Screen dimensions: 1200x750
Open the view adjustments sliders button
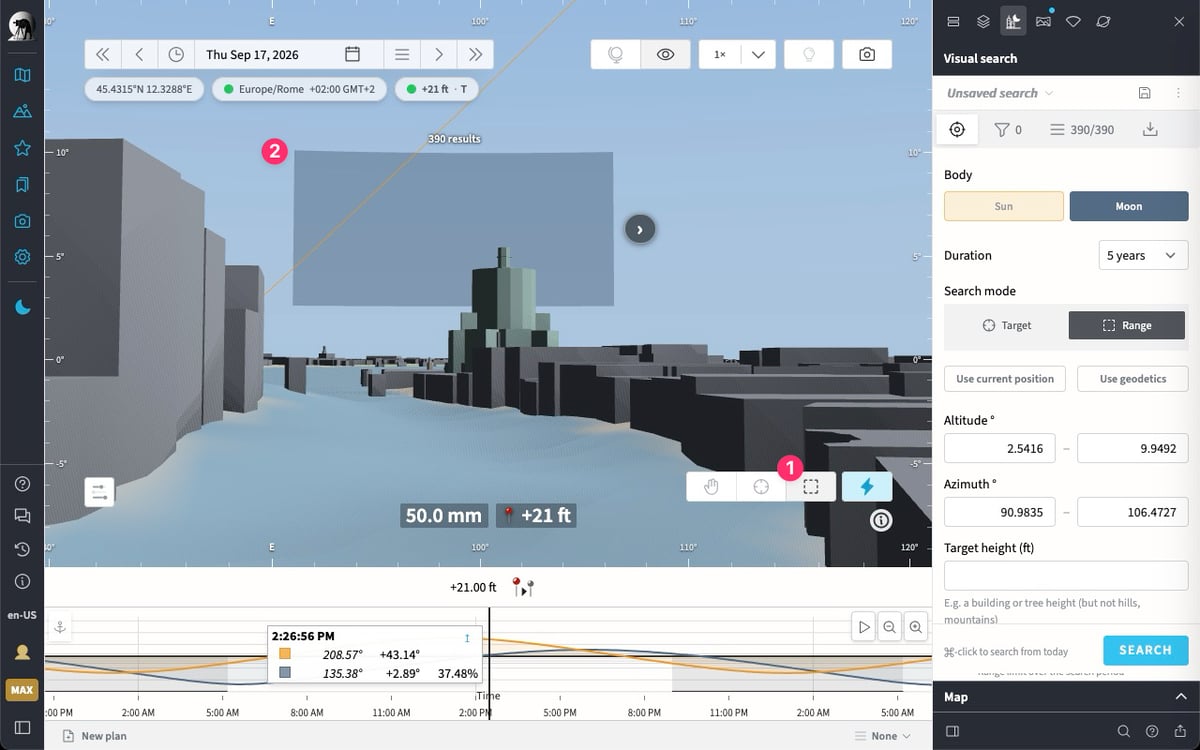point(100,492)
